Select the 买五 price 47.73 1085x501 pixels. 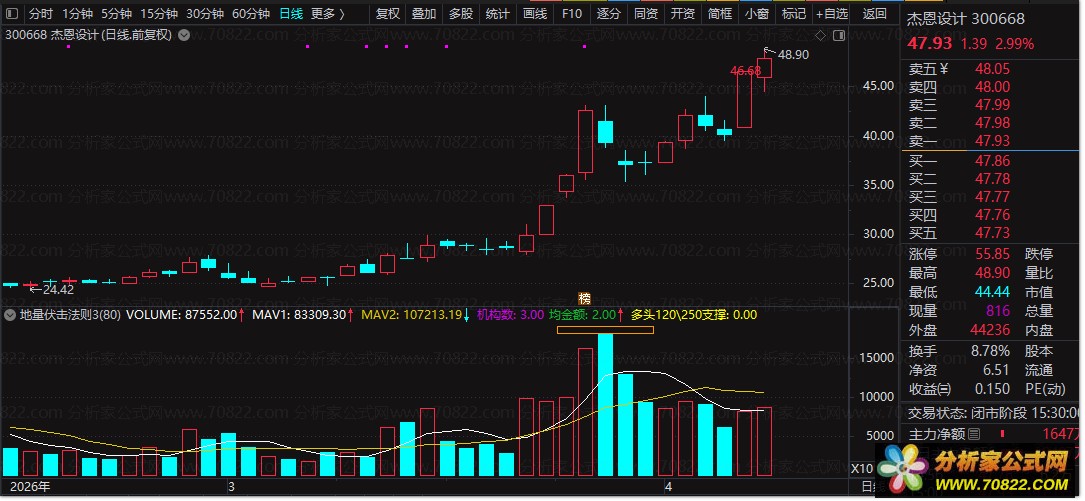coord(992,233)
